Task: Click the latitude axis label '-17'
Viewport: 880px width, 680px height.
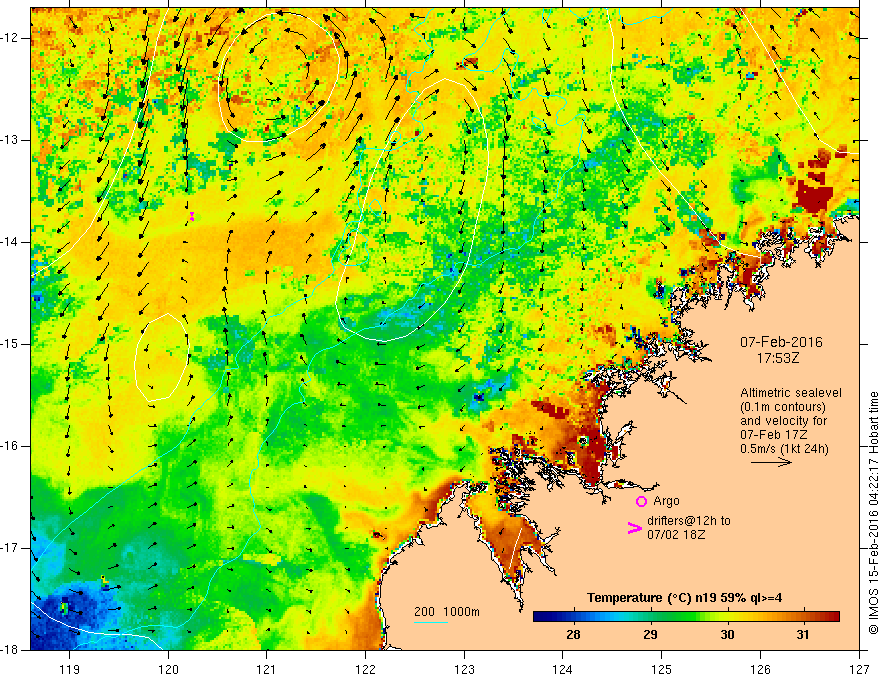Action: coord(10,548)
